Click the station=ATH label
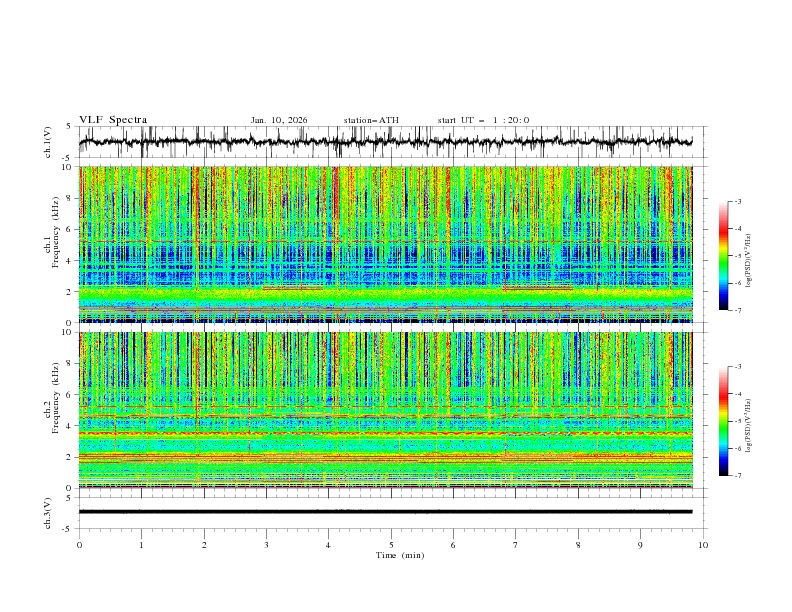The image size is (792, 612). (371, 120)
